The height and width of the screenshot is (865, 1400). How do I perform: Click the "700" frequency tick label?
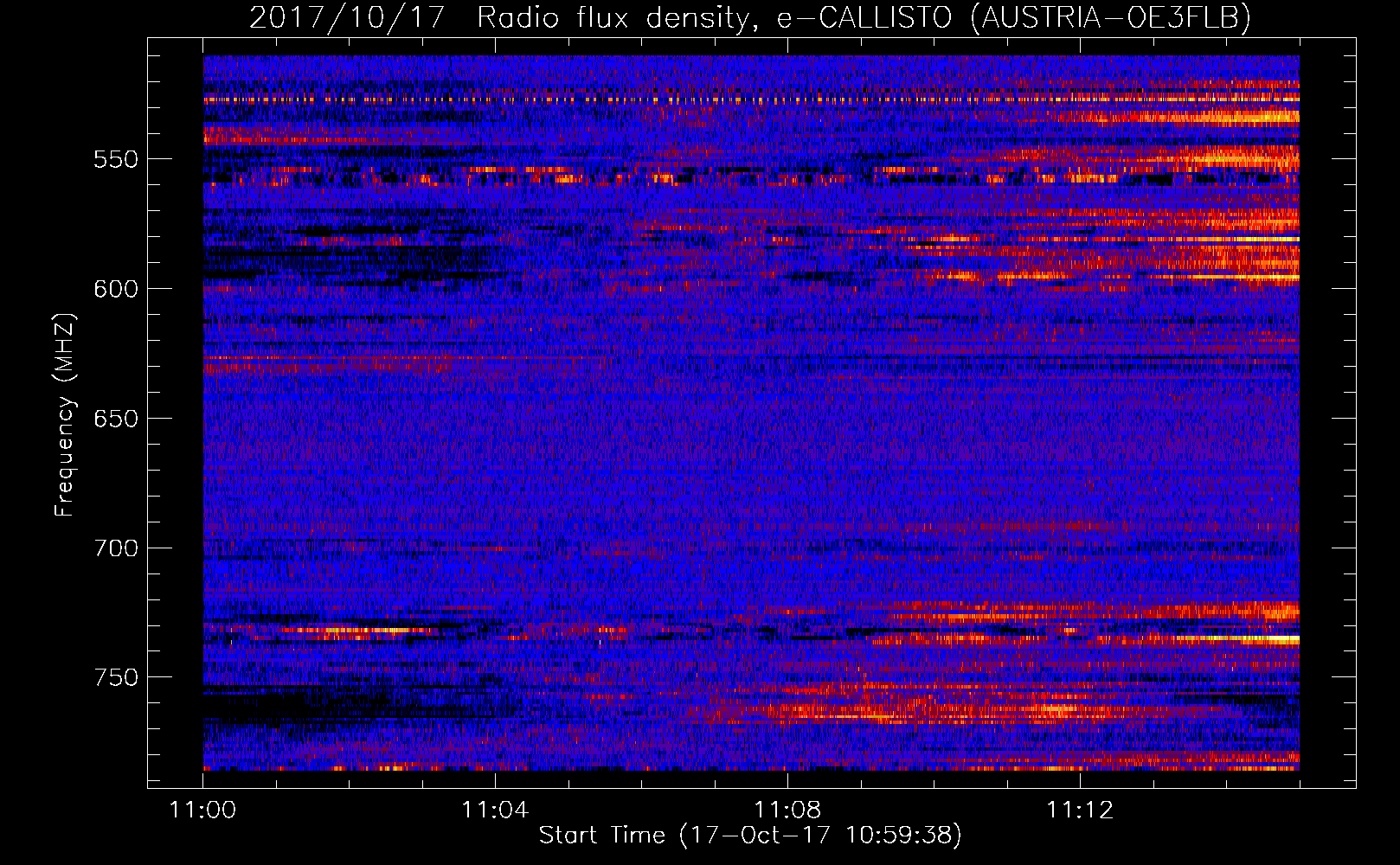coord(116,548)
